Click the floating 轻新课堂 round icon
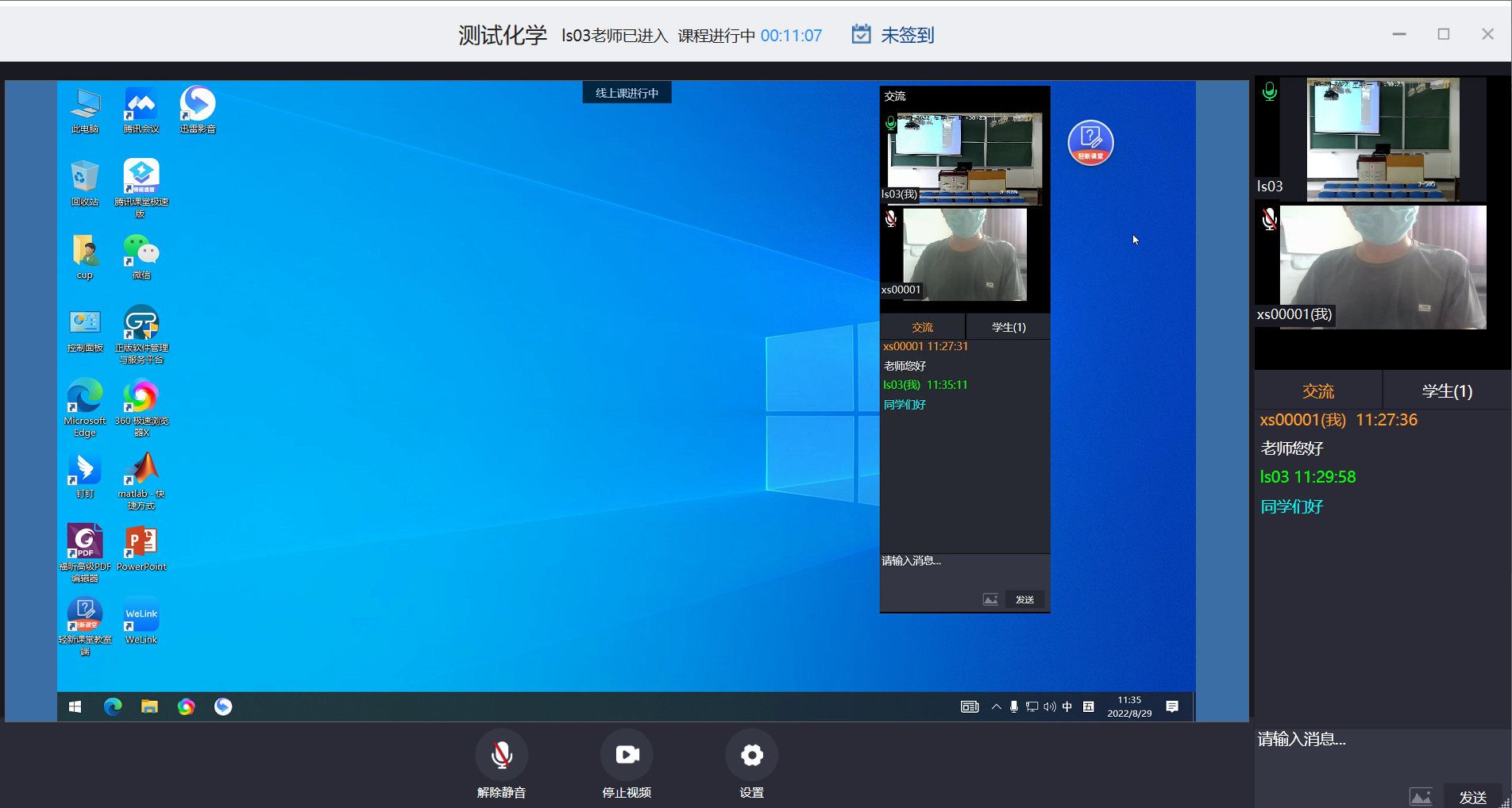 pyautogui.click(x=1090, y=143)
